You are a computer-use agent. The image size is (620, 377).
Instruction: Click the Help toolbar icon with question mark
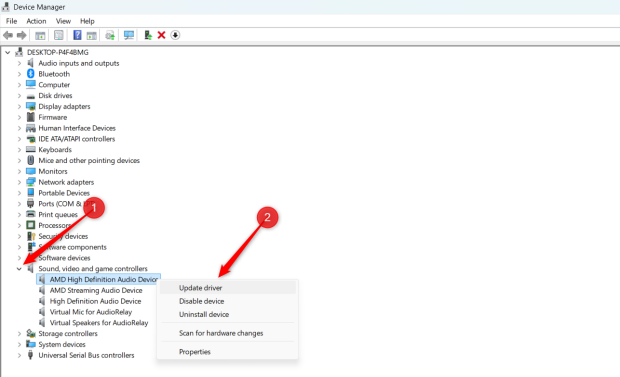[x=77, y=35]
